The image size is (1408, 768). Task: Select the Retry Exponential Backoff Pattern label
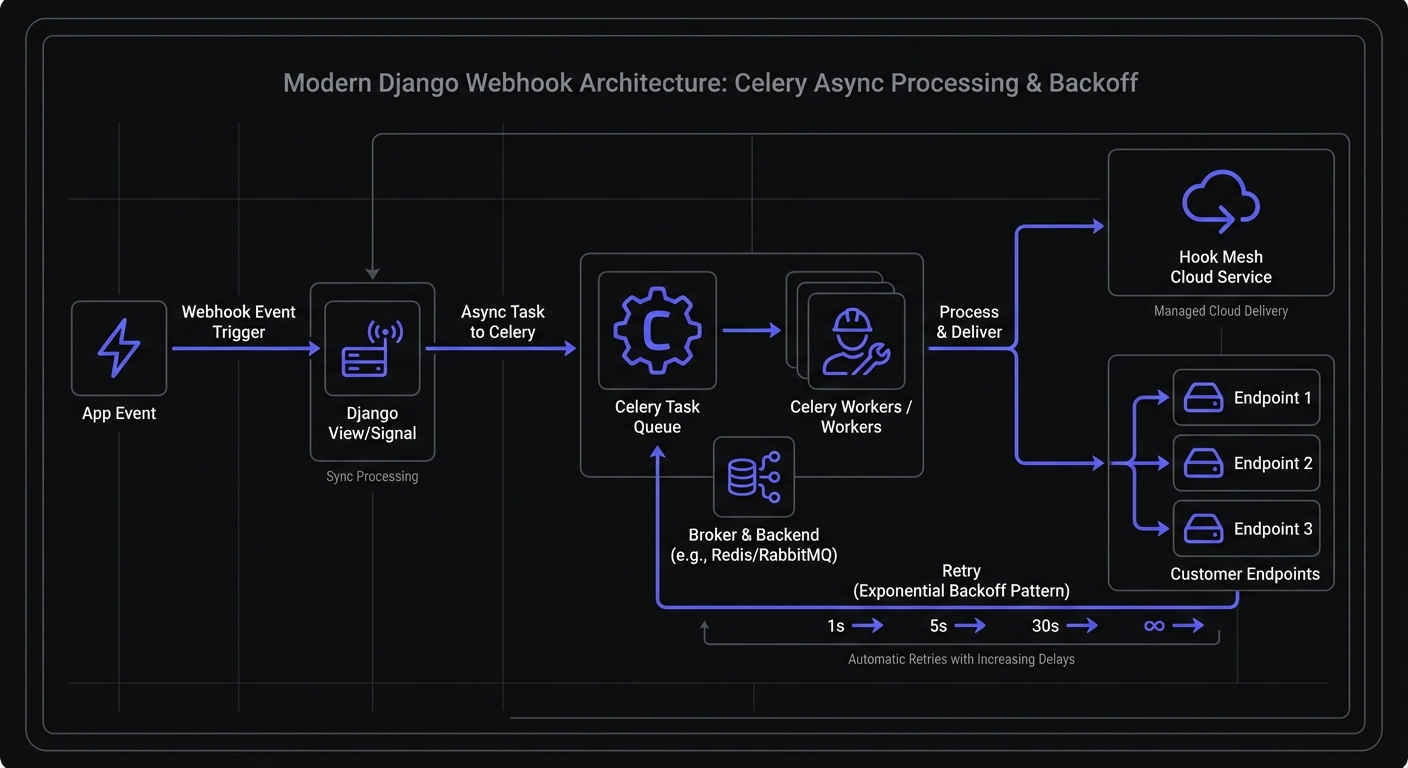961,581
